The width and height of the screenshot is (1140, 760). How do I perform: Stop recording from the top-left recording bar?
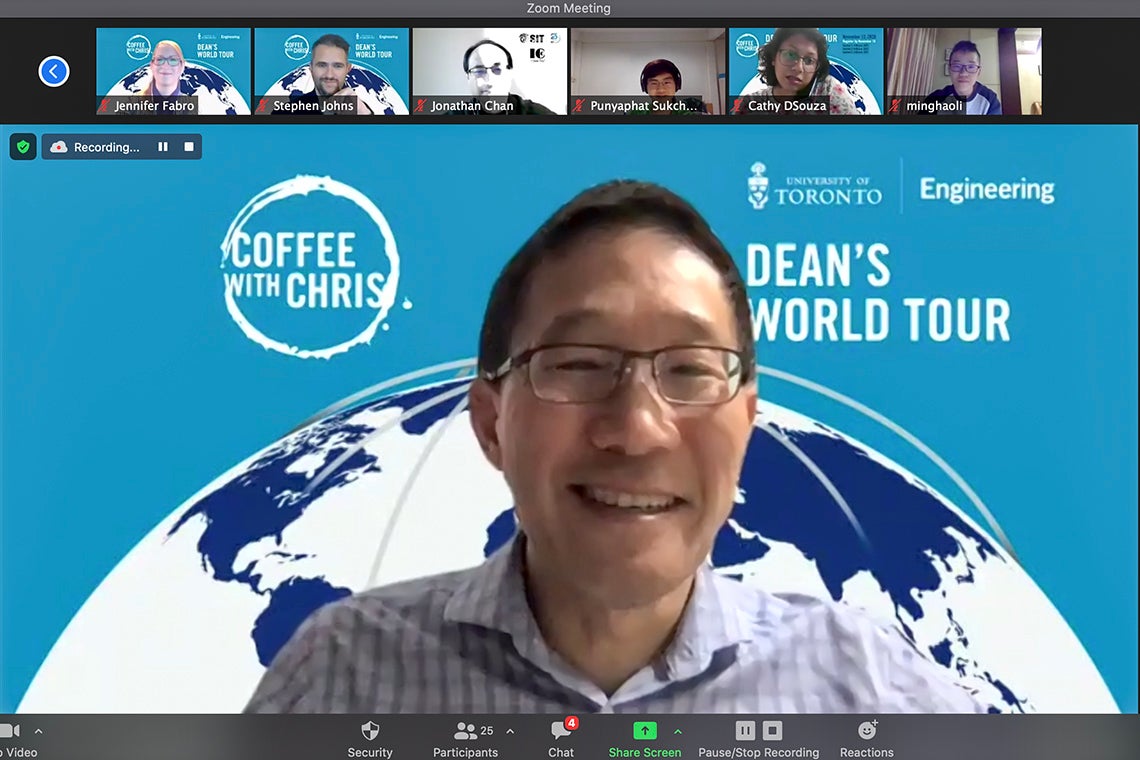pyautogui.click(x=189, y=147)
